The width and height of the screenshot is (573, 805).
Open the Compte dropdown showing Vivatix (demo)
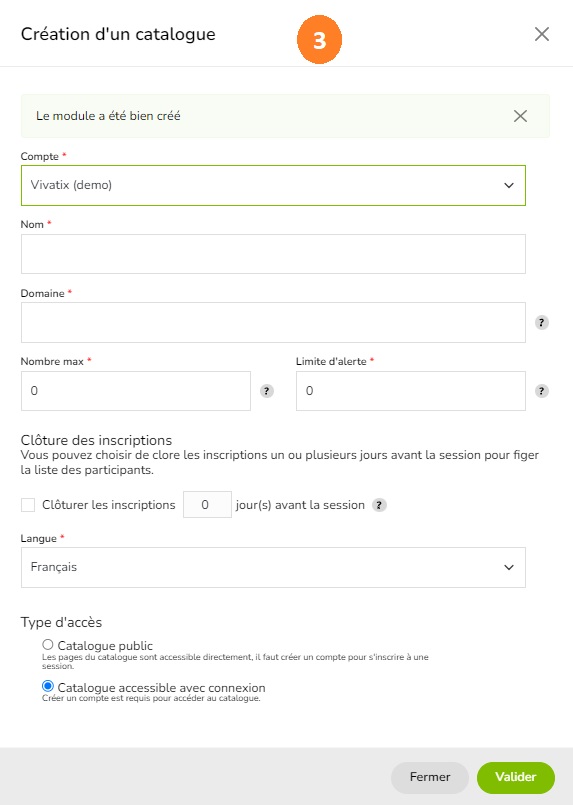tap(273, 185)
